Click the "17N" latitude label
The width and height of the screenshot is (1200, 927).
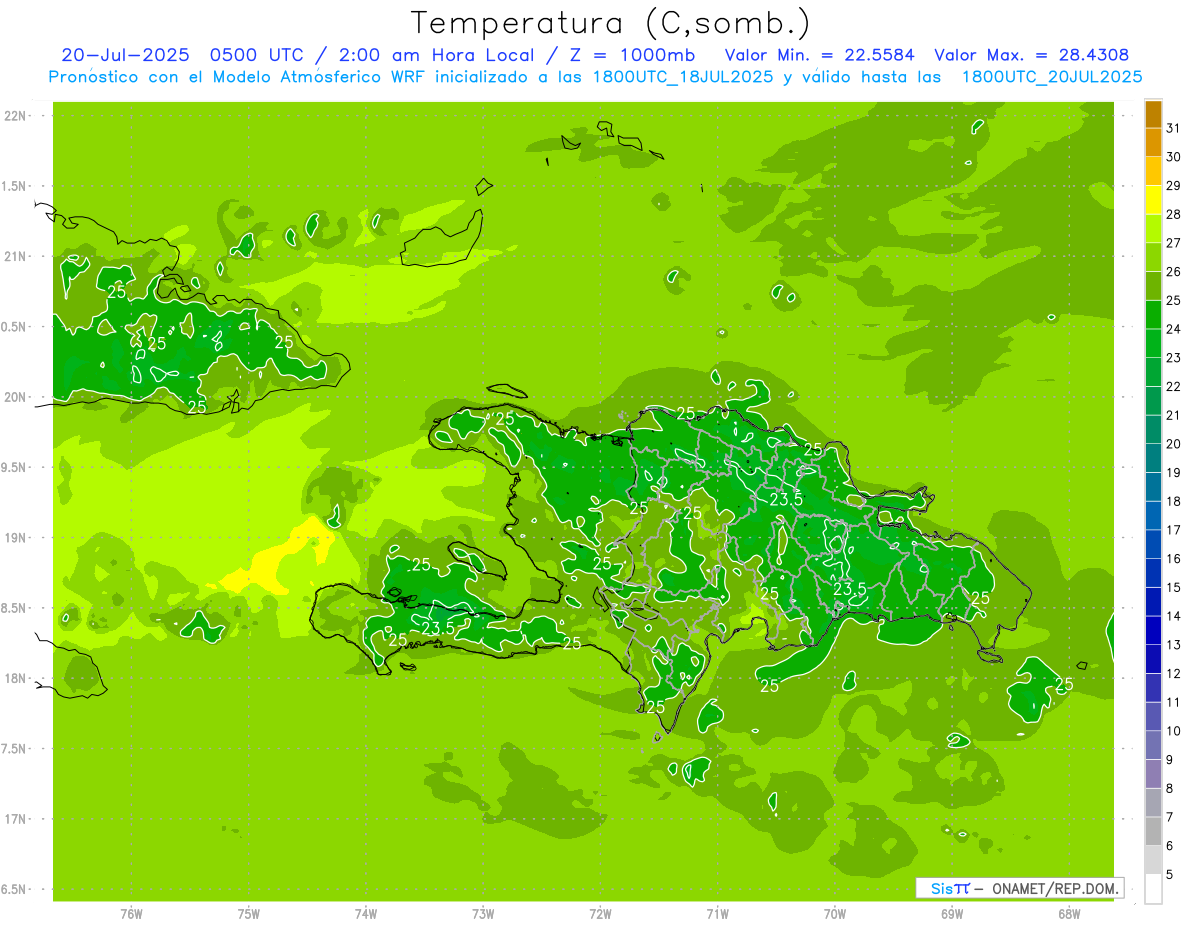coord(17,819)
